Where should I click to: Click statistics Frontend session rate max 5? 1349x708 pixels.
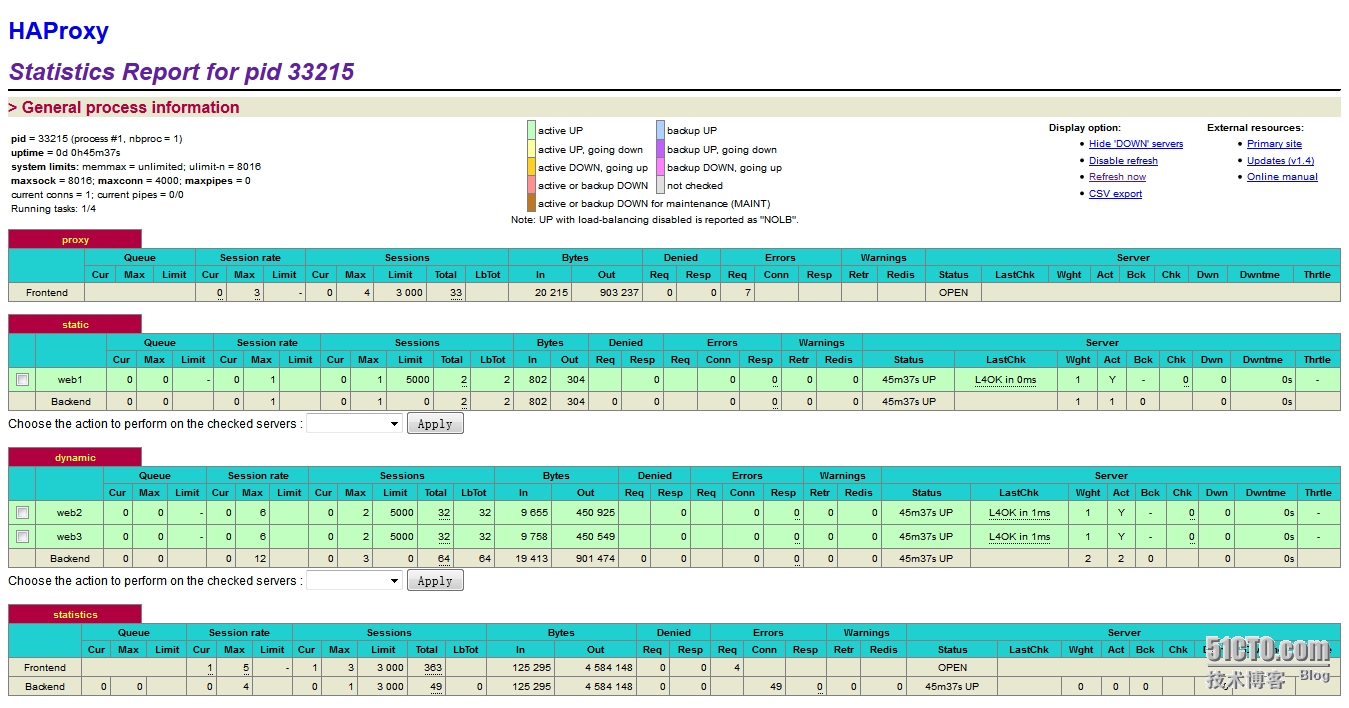point(245,668)
